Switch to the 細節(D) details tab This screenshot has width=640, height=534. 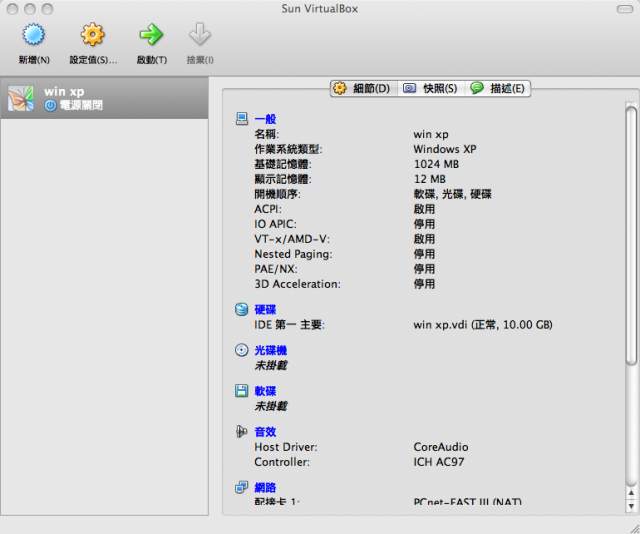coord(364,88)
